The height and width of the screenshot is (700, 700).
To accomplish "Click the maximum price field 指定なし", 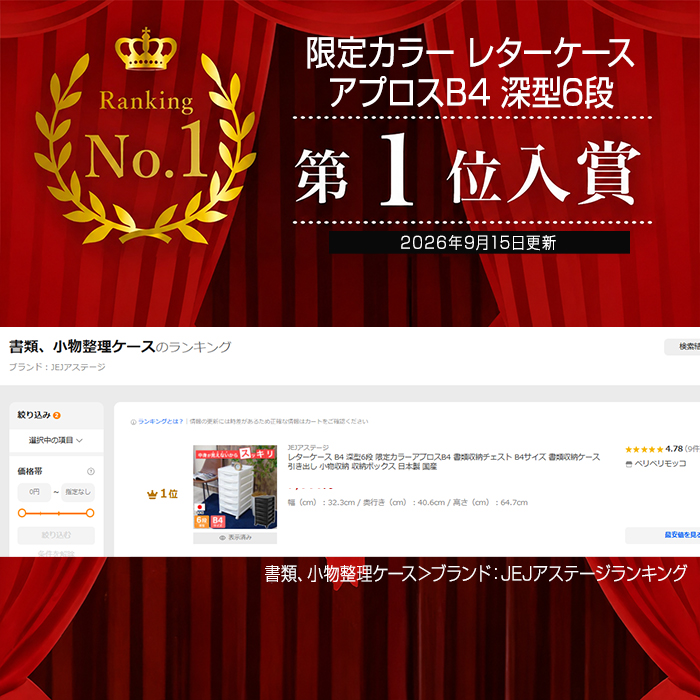I will coord(78,492).
